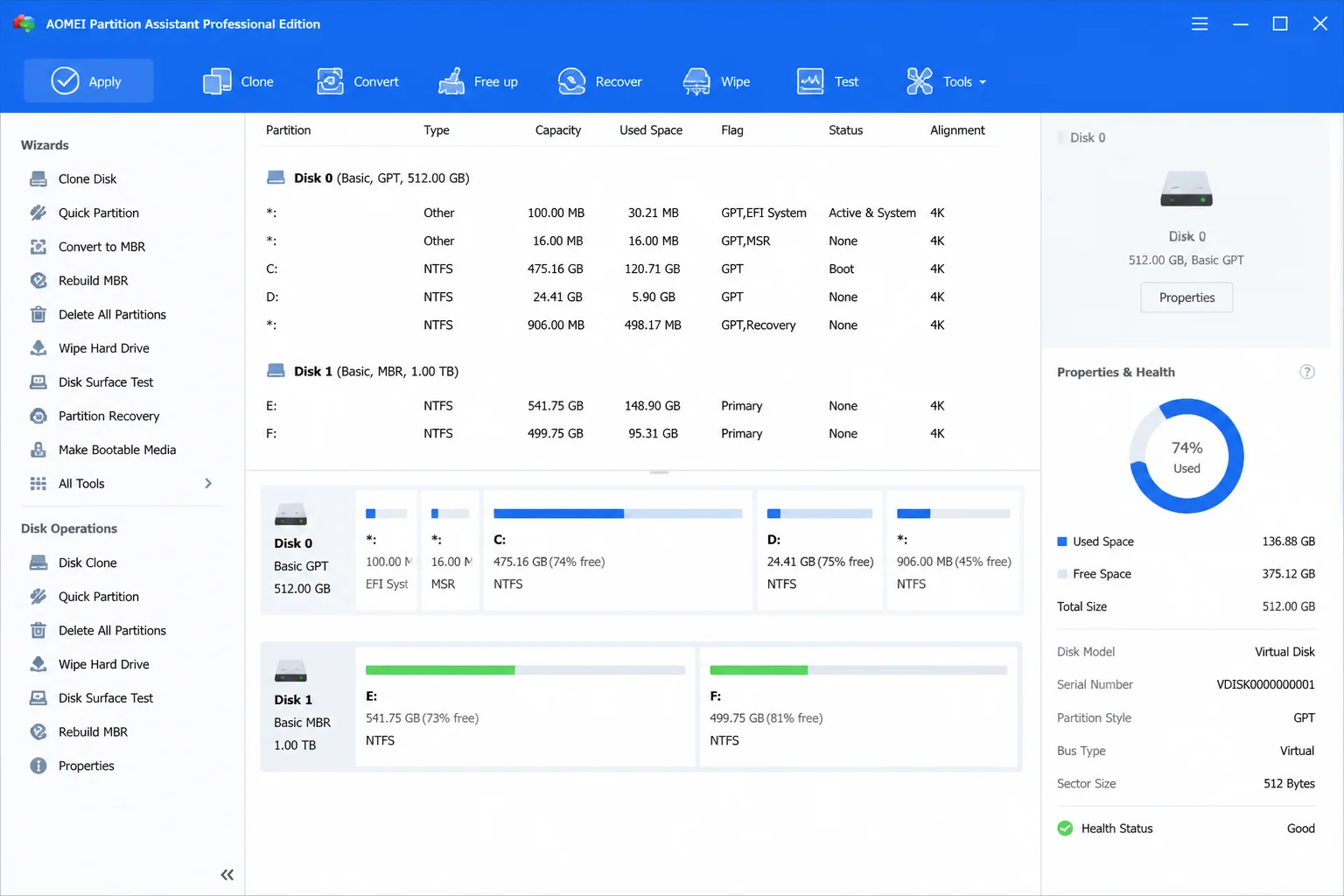Select D: partition block in disk map
Screen dimensions: 1344x896
pyautogui.click(x=820, y=550)
